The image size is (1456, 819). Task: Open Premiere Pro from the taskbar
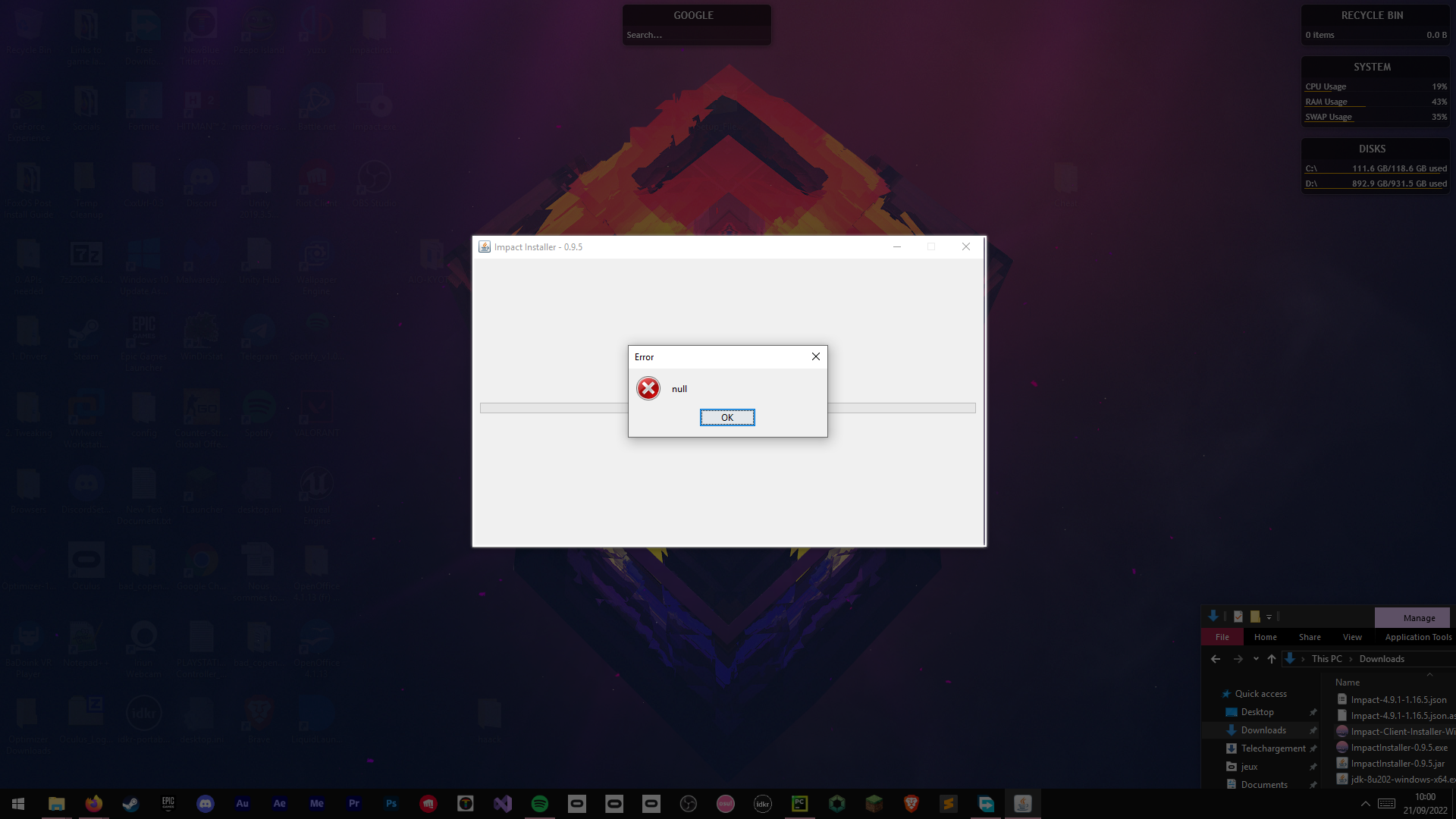click(353, 804)
